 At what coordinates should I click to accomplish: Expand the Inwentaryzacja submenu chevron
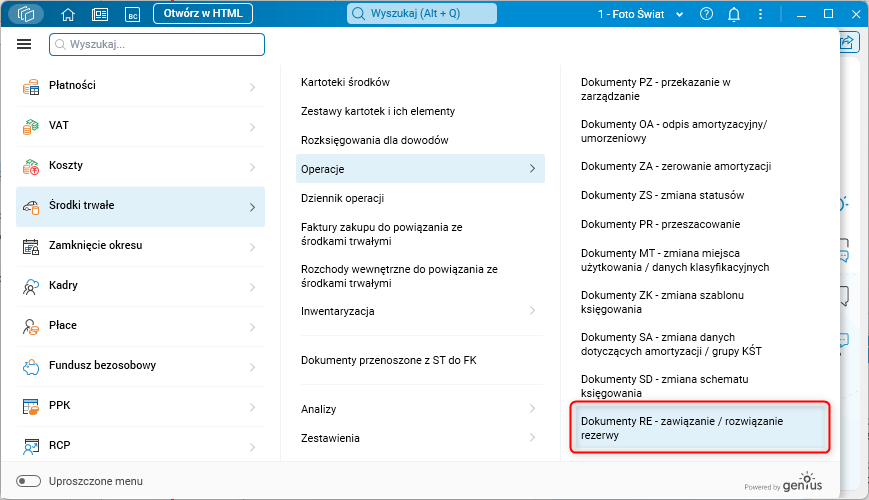(532, 310)
